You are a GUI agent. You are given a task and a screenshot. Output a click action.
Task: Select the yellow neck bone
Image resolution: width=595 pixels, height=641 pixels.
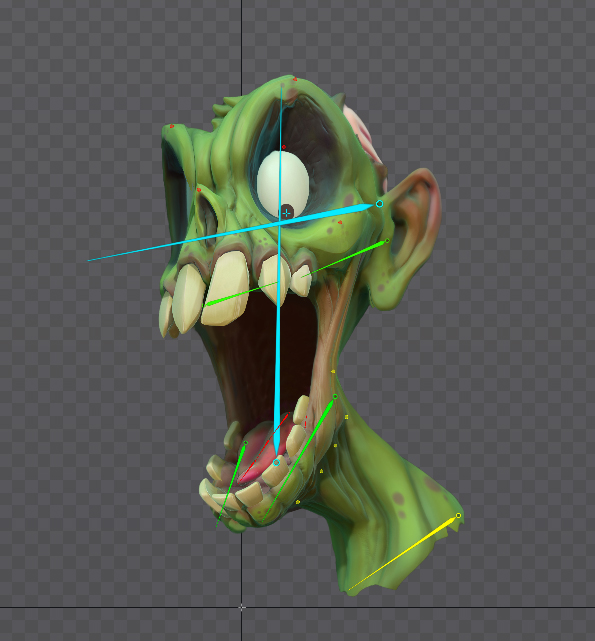(403, 553)
